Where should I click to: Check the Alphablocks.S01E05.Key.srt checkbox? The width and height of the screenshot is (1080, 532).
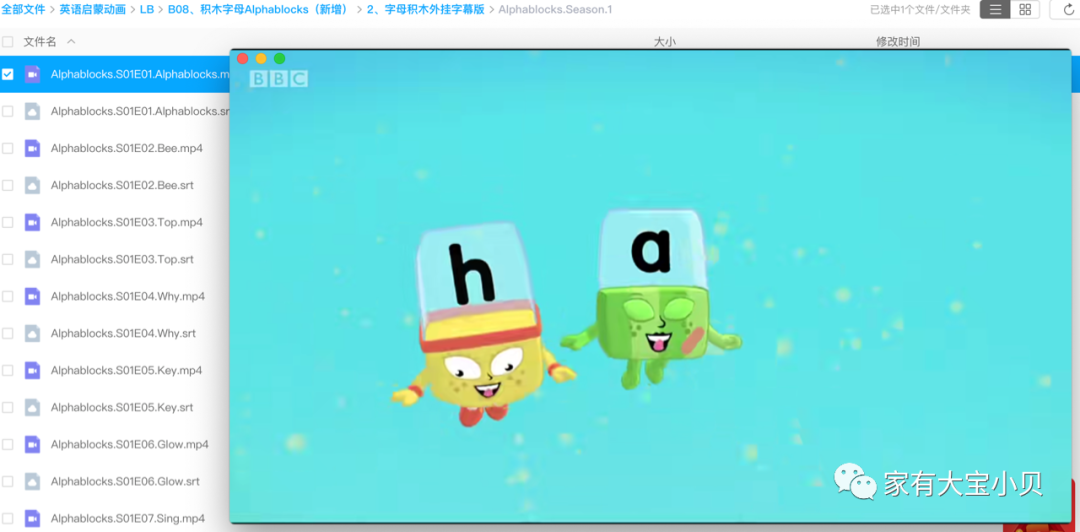click(x=8, y=407)
